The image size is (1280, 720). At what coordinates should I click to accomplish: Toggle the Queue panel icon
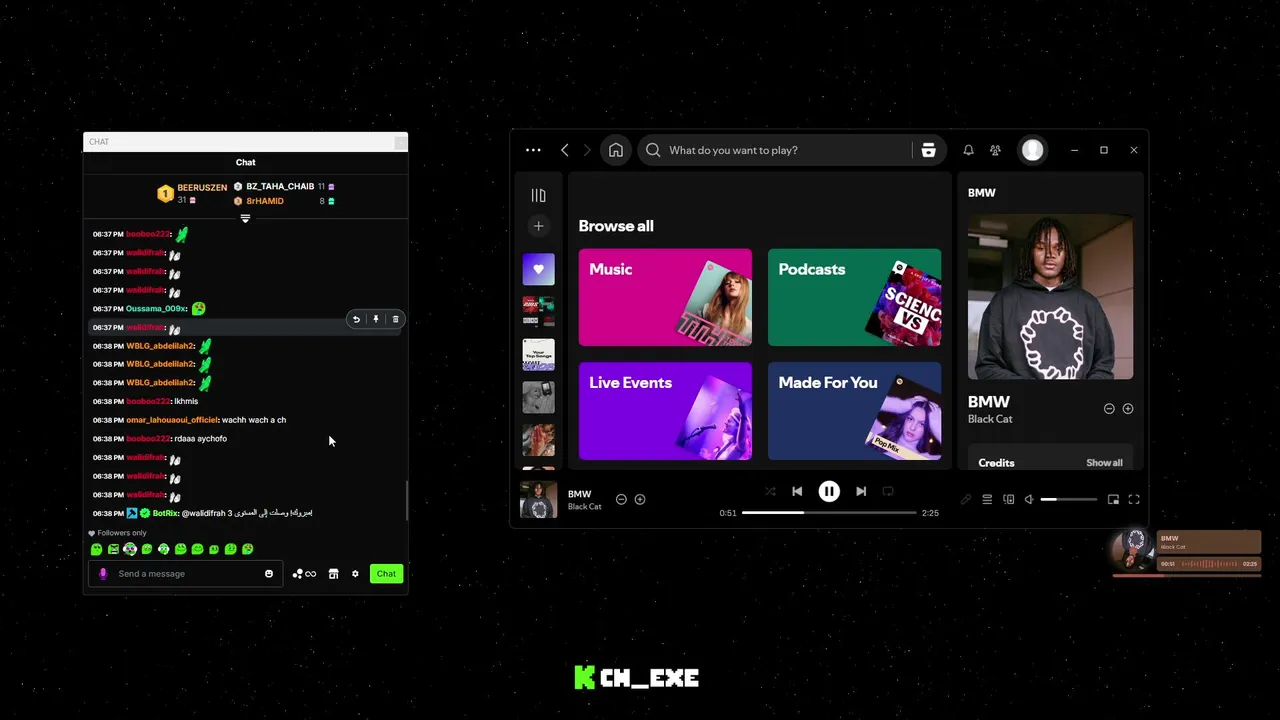987,499
